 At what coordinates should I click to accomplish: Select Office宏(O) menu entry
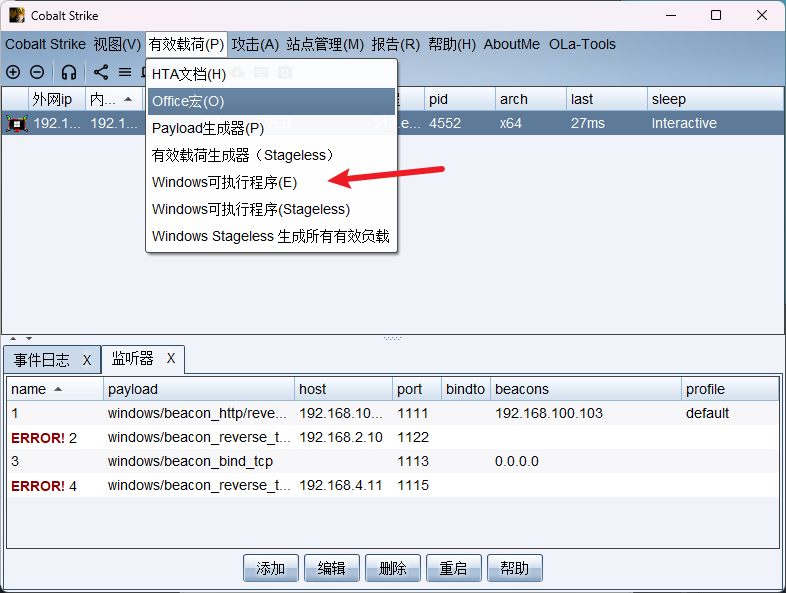(x=188, y=101)
